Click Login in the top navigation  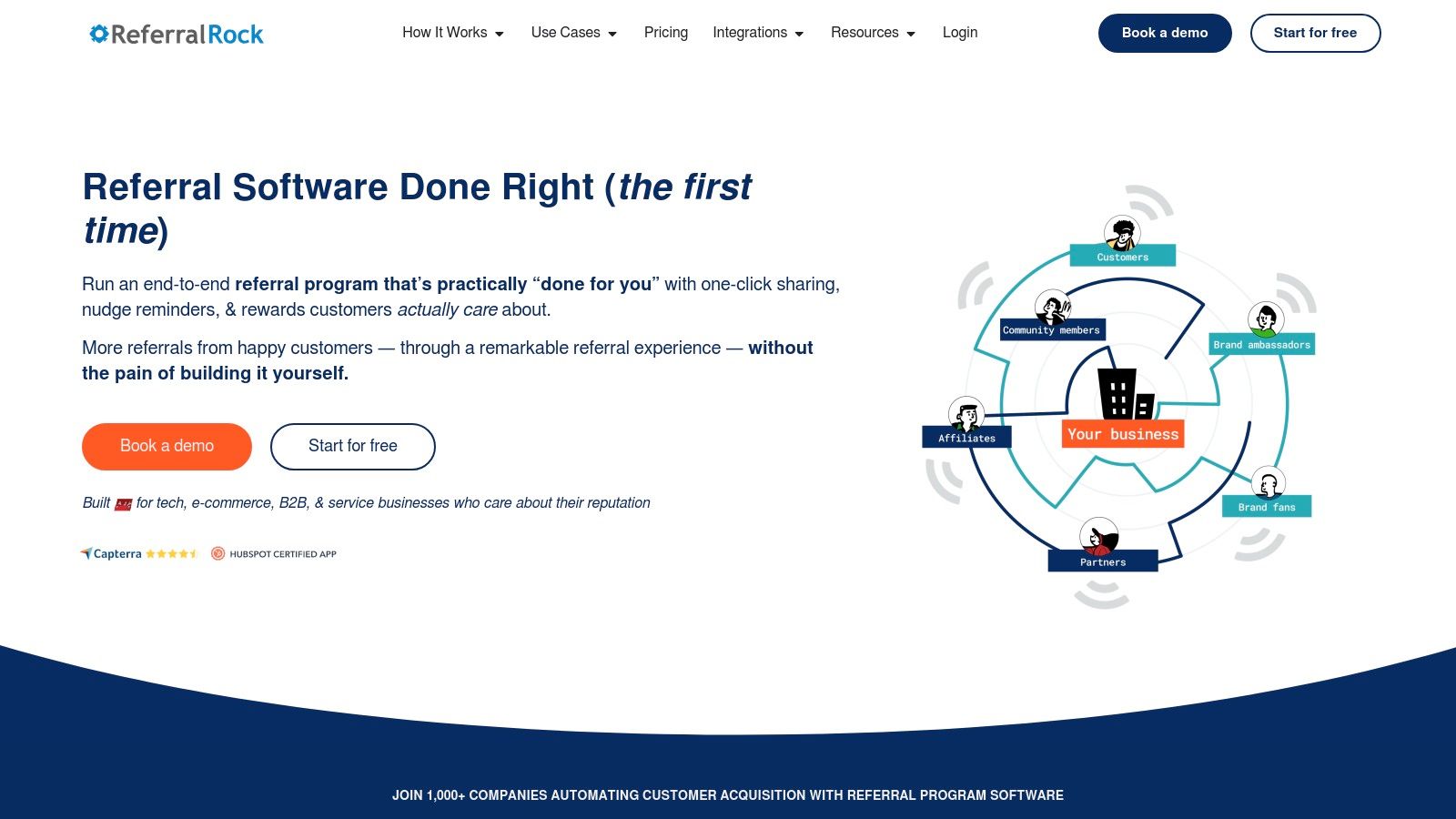pyautogui.click(x=959, y=33)
